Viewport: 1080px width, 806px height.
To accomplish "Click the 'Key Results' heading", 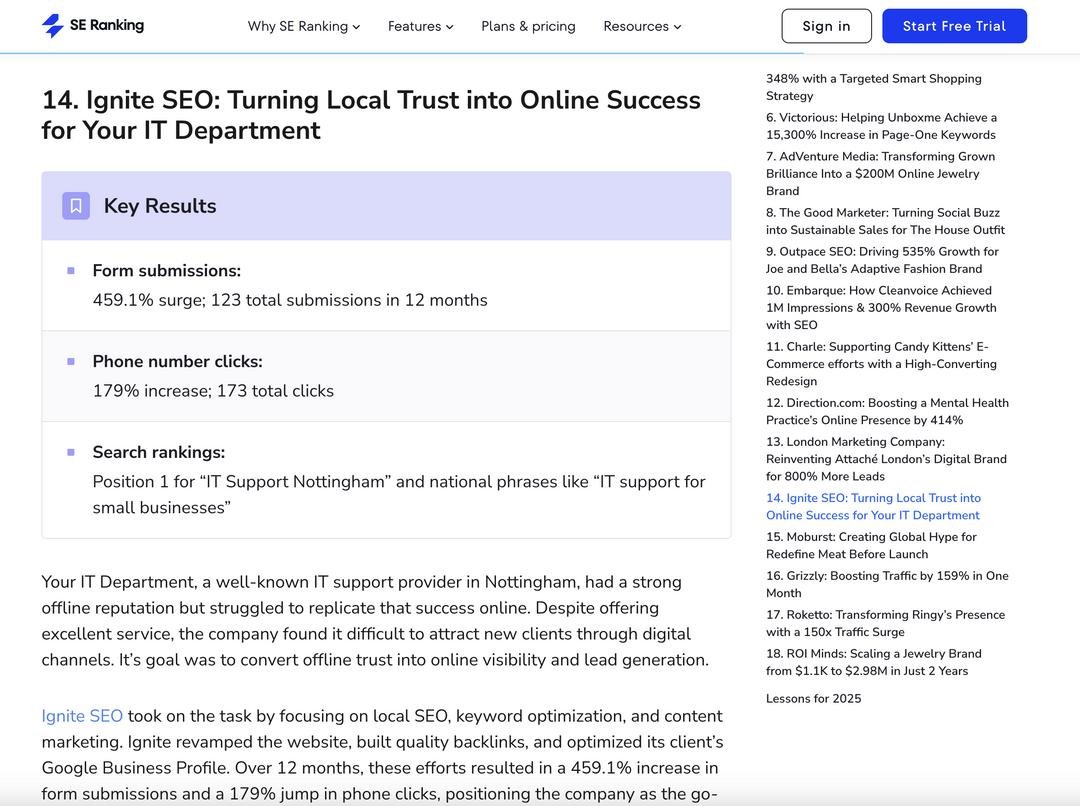I will pyautogui.click(x=160, y=206).
